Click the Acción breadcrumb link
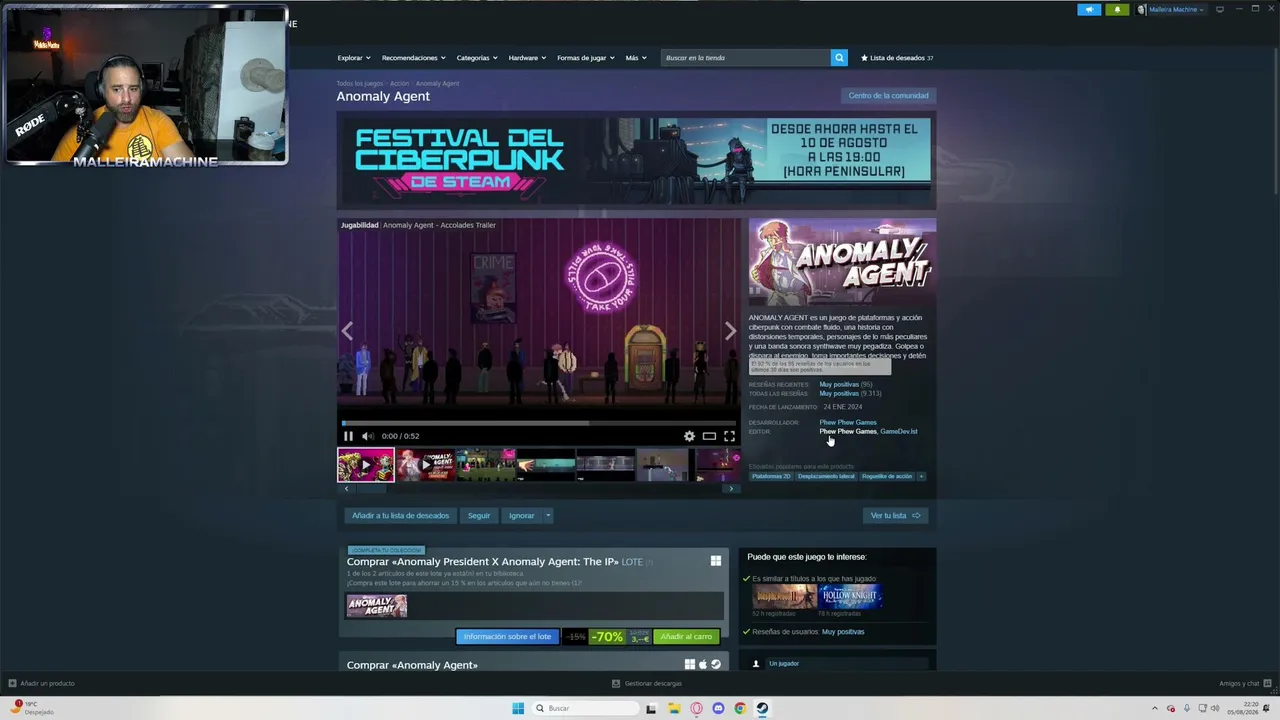Viewport: 1280px width, 720px height. (x=400, y=84)
